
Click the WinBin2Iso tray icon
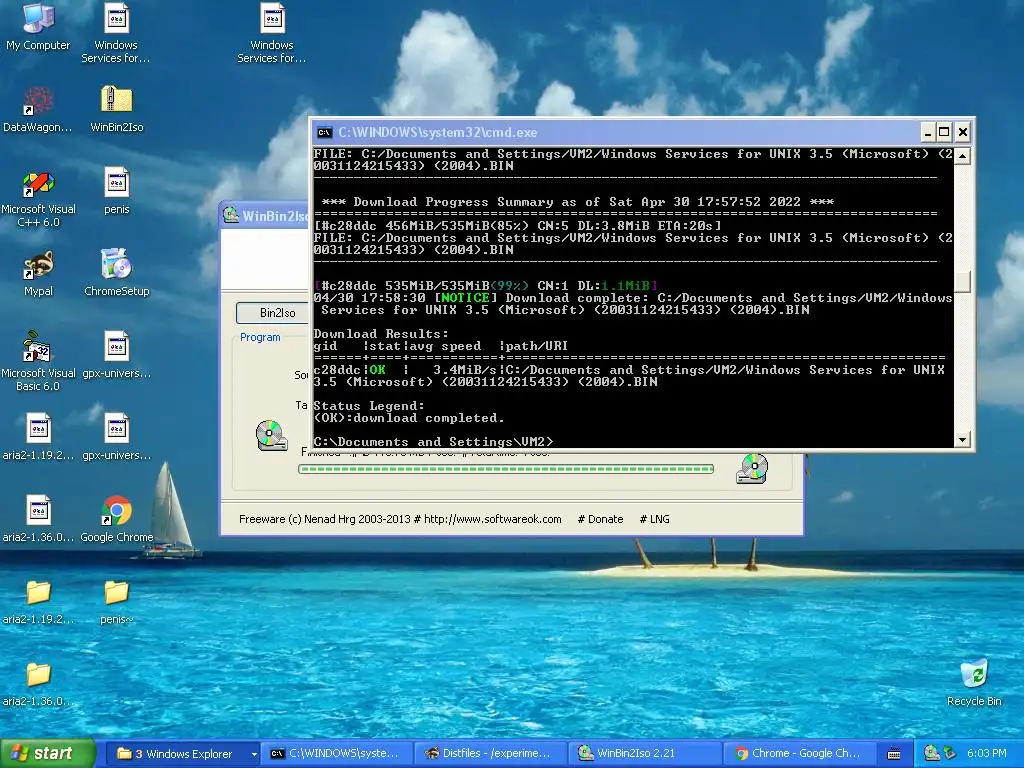(x=931, y=753)
